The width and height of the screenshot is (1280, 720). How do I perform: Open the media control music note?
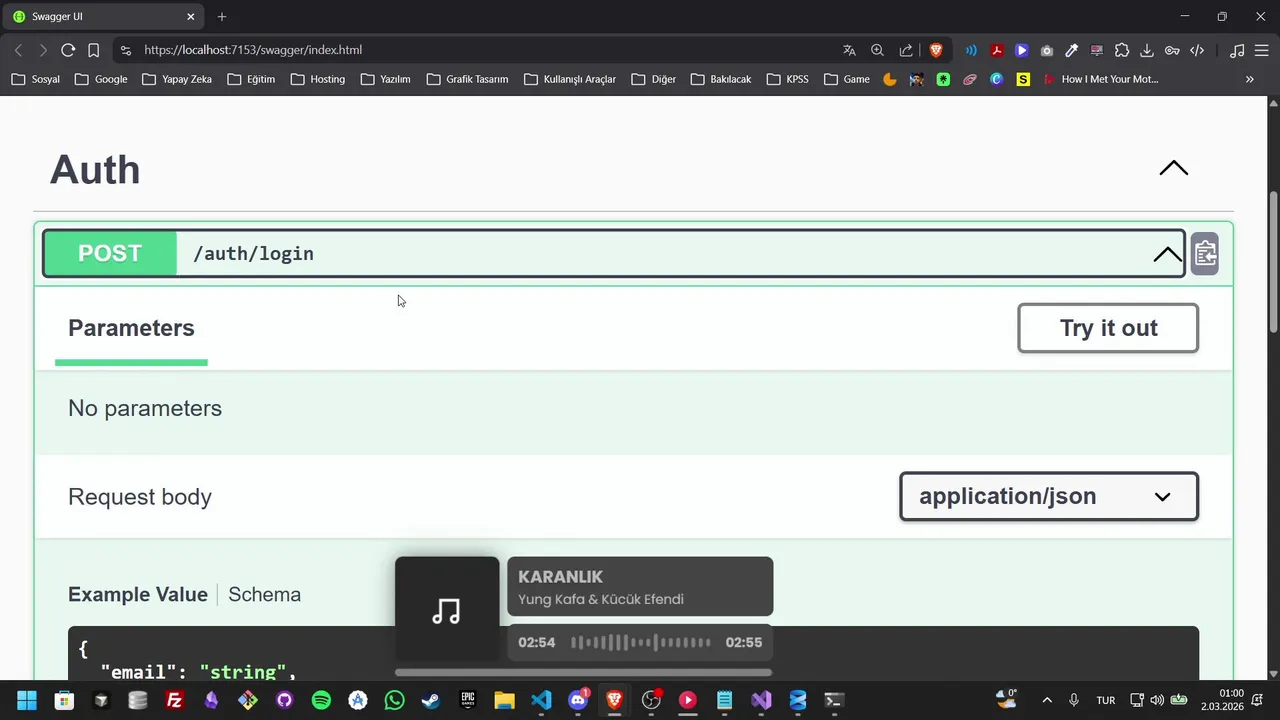coord(1237,50)
